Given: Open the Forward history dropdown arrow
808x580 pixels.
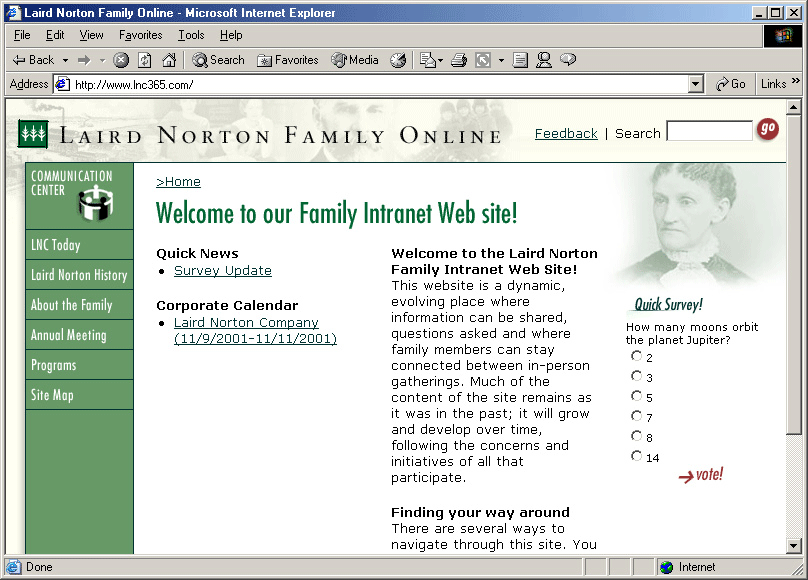Looking at the screenshot, I should [102, 61].
